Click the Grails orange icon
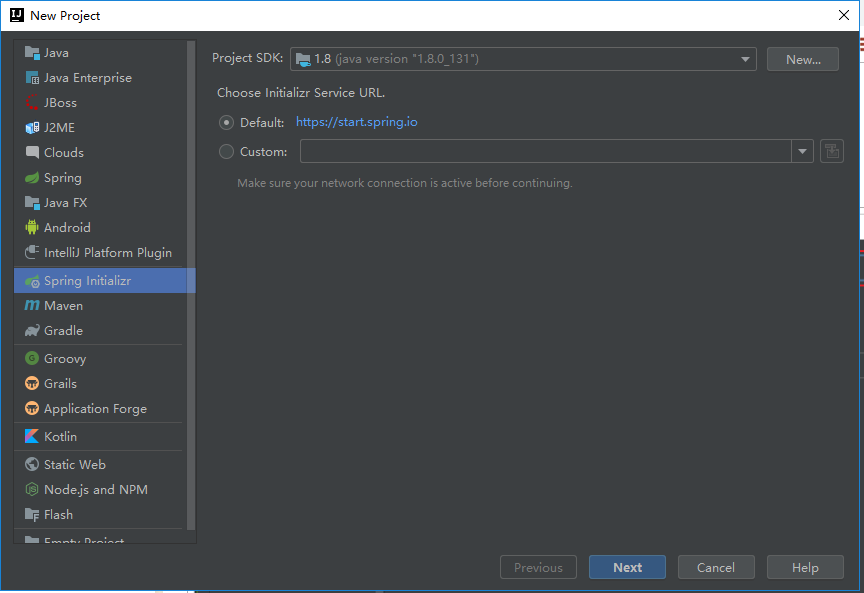The width and height of the screenshot is (864, 593). (x=32, y=384)
